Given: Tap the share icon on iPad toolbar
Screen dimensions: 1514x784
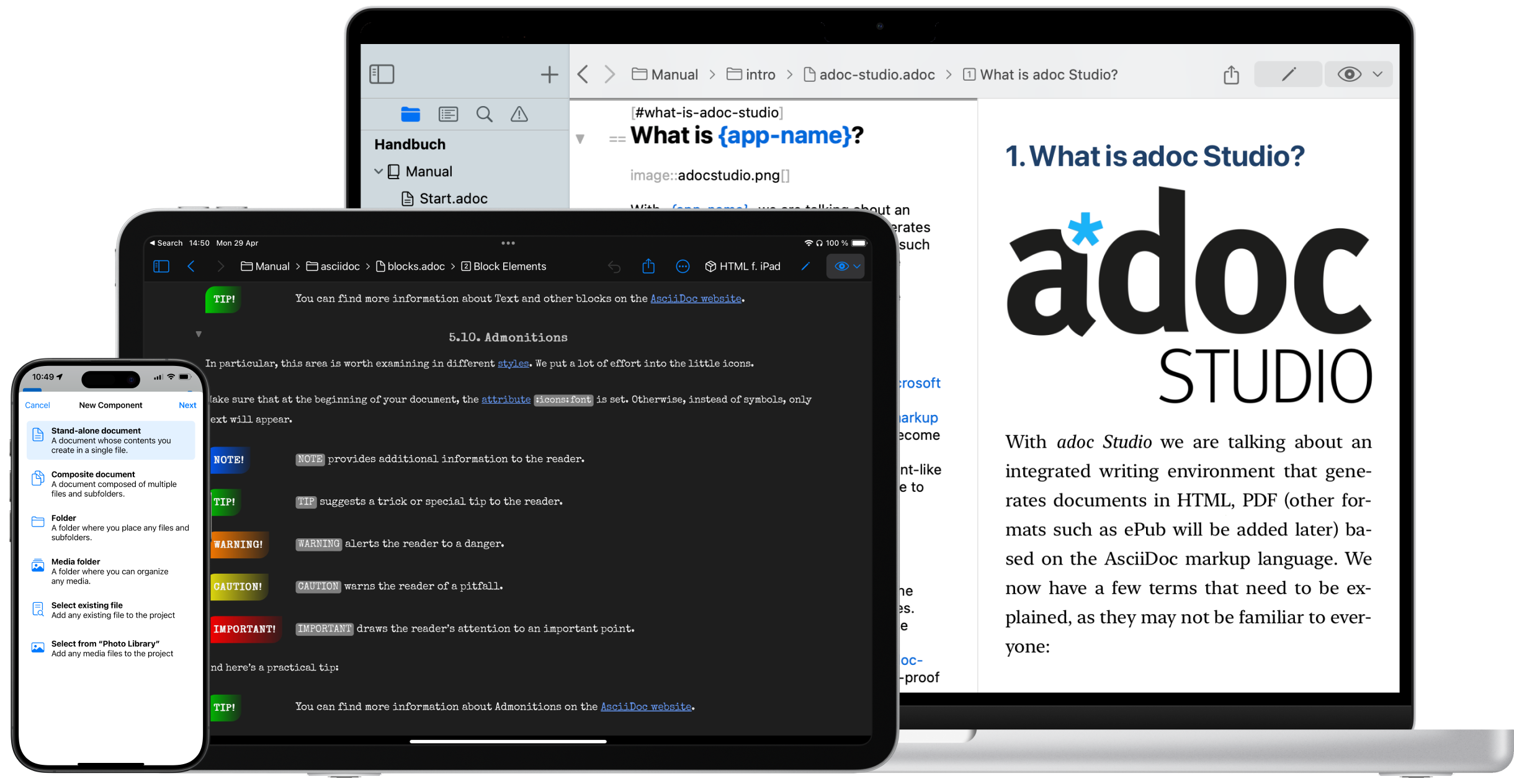Looking at the screenshot, I should [x=648, y=266].
